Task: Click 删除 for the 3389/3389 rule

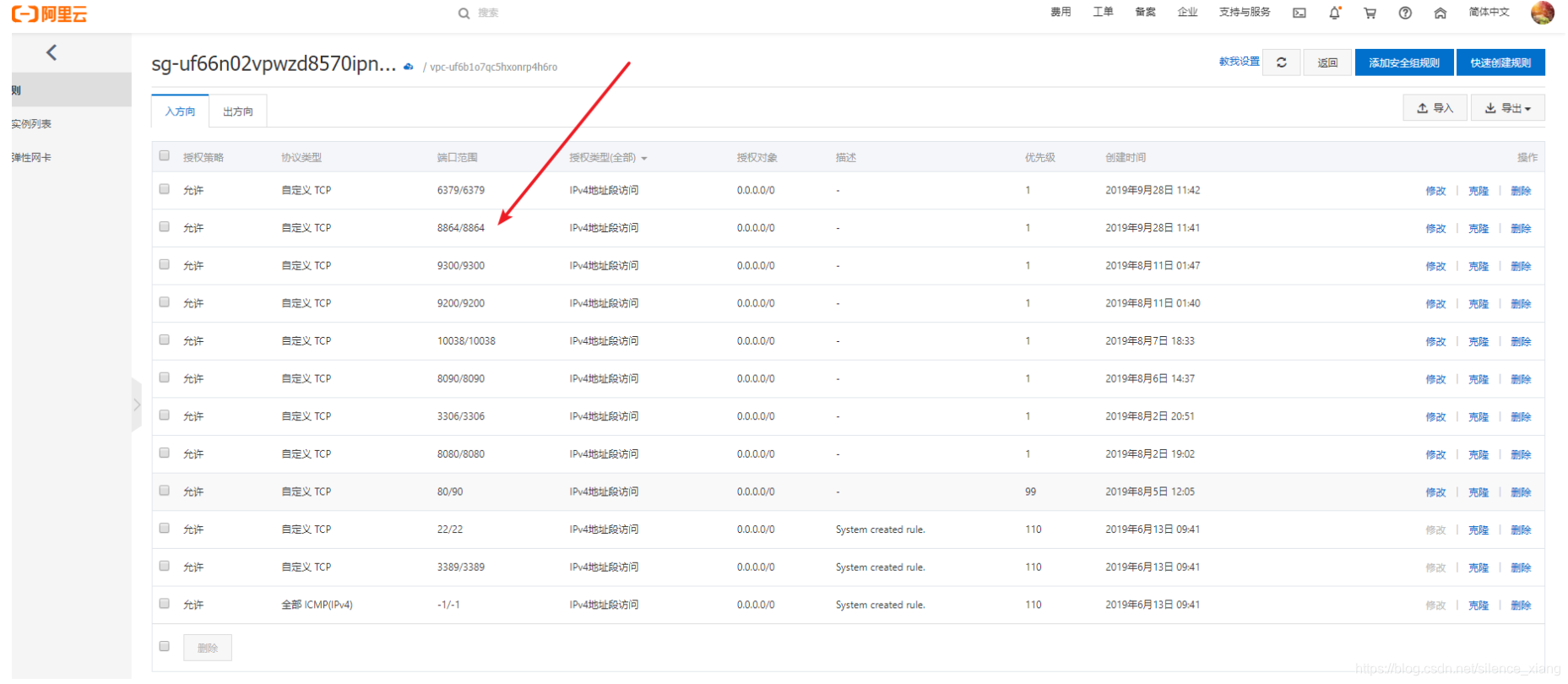Action: click(1521, 567)
